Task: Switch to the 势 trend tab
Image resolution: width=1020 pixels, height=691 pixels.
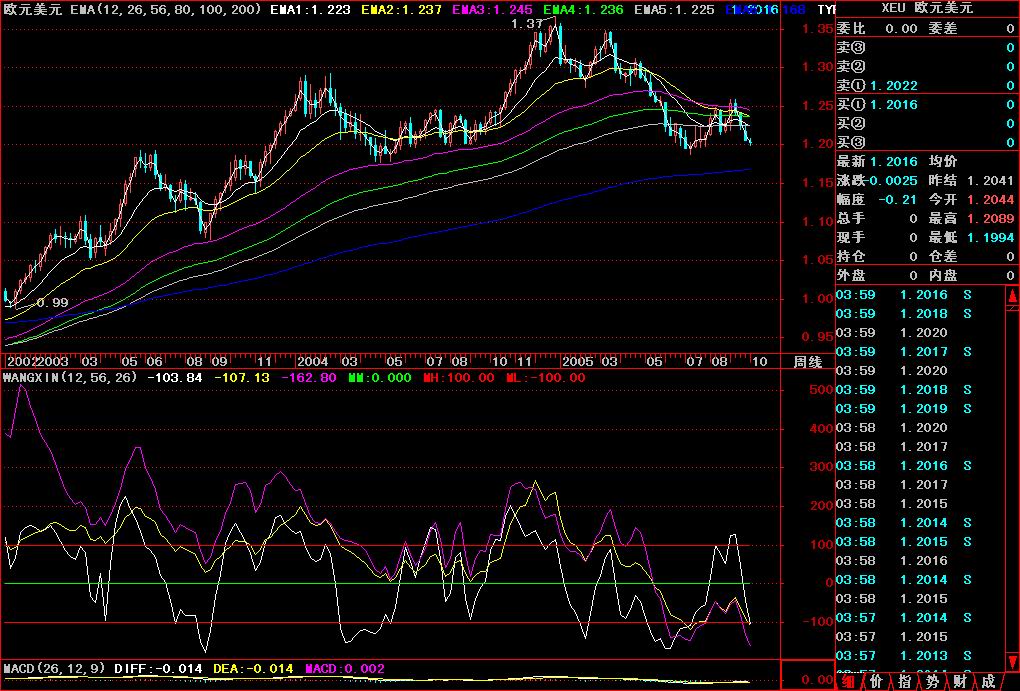Action: (x=933, y=681)
